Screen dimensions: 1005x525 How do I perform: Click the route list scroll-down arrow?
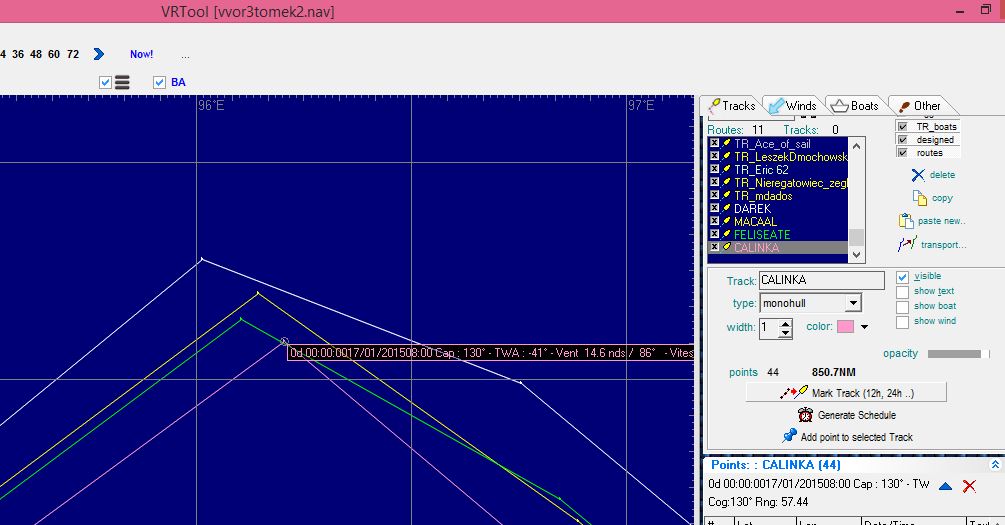click(x=856, y=254)
